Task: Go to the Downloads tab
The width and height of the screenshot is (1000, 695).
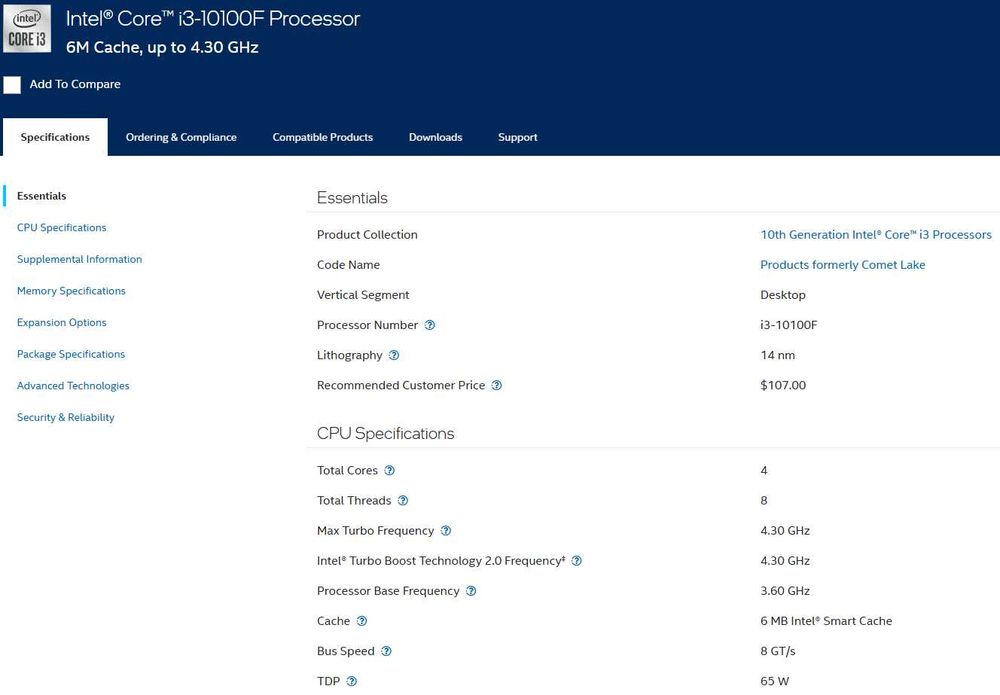Action: click(436, 137)
